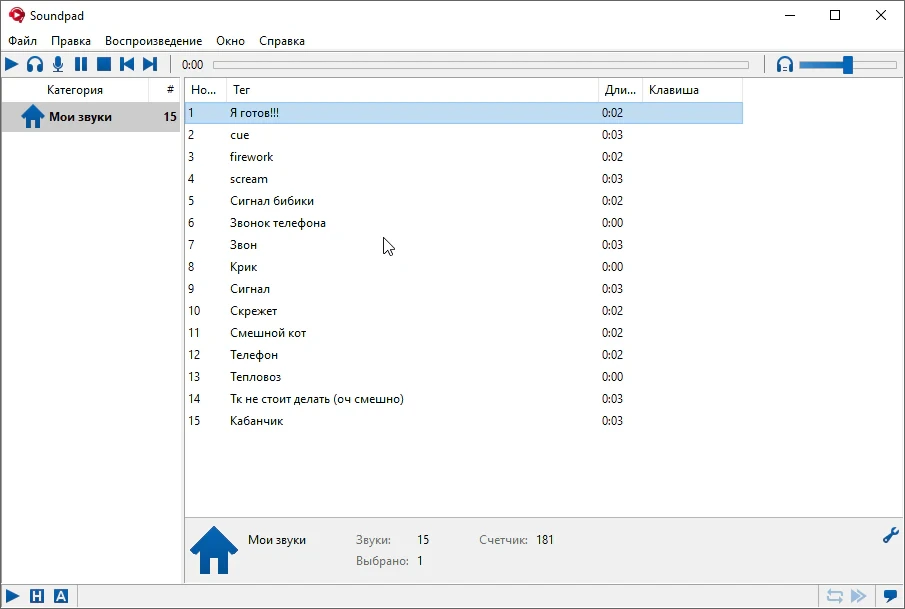The height and width of the screenshot is (609, 905).
Task: Select the Мои звуки category
Action: [91, 117]
